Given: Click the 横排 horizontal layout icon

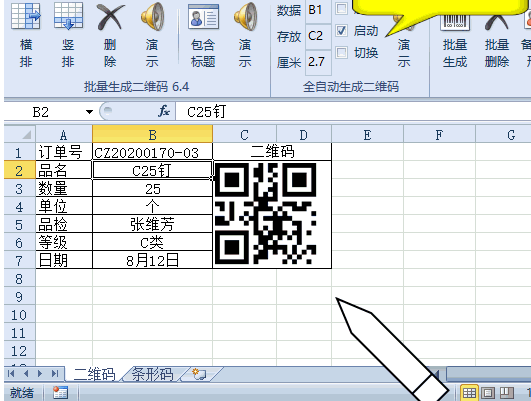Looking at the screenshot, I should click(26, 16).
